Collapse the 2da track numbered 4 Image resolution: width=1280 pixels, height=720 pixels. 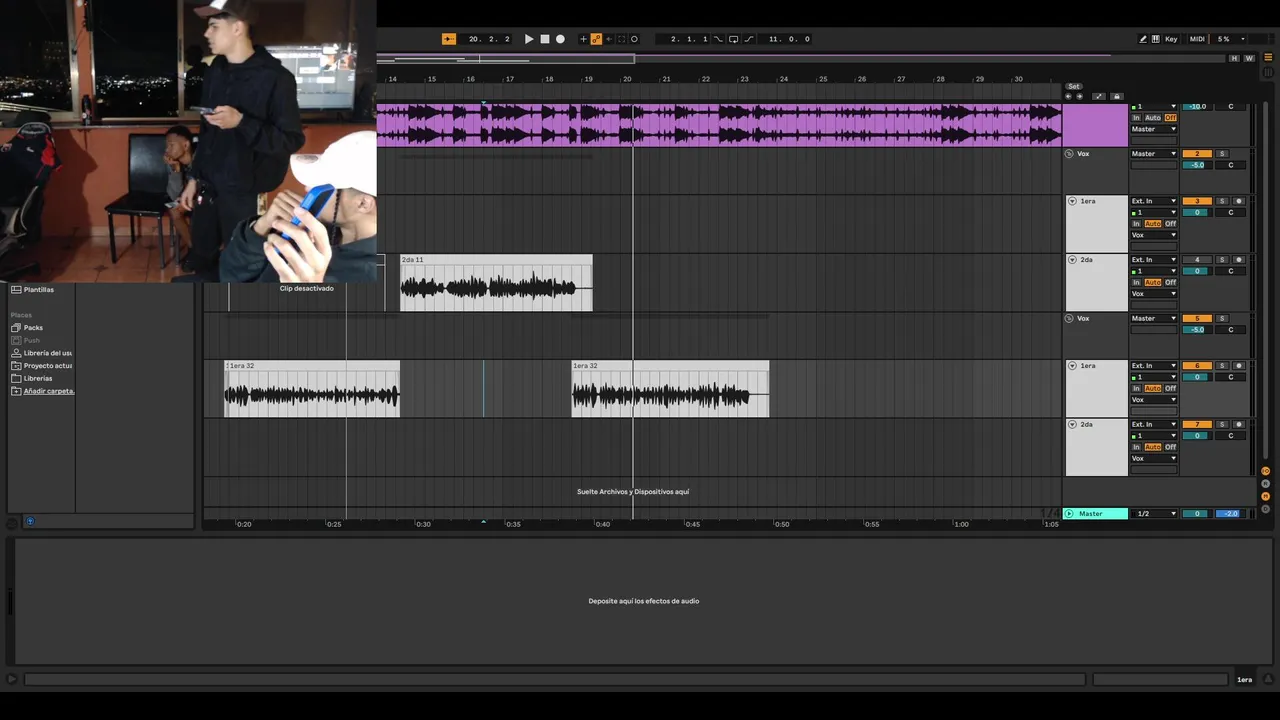[1072, 260]
